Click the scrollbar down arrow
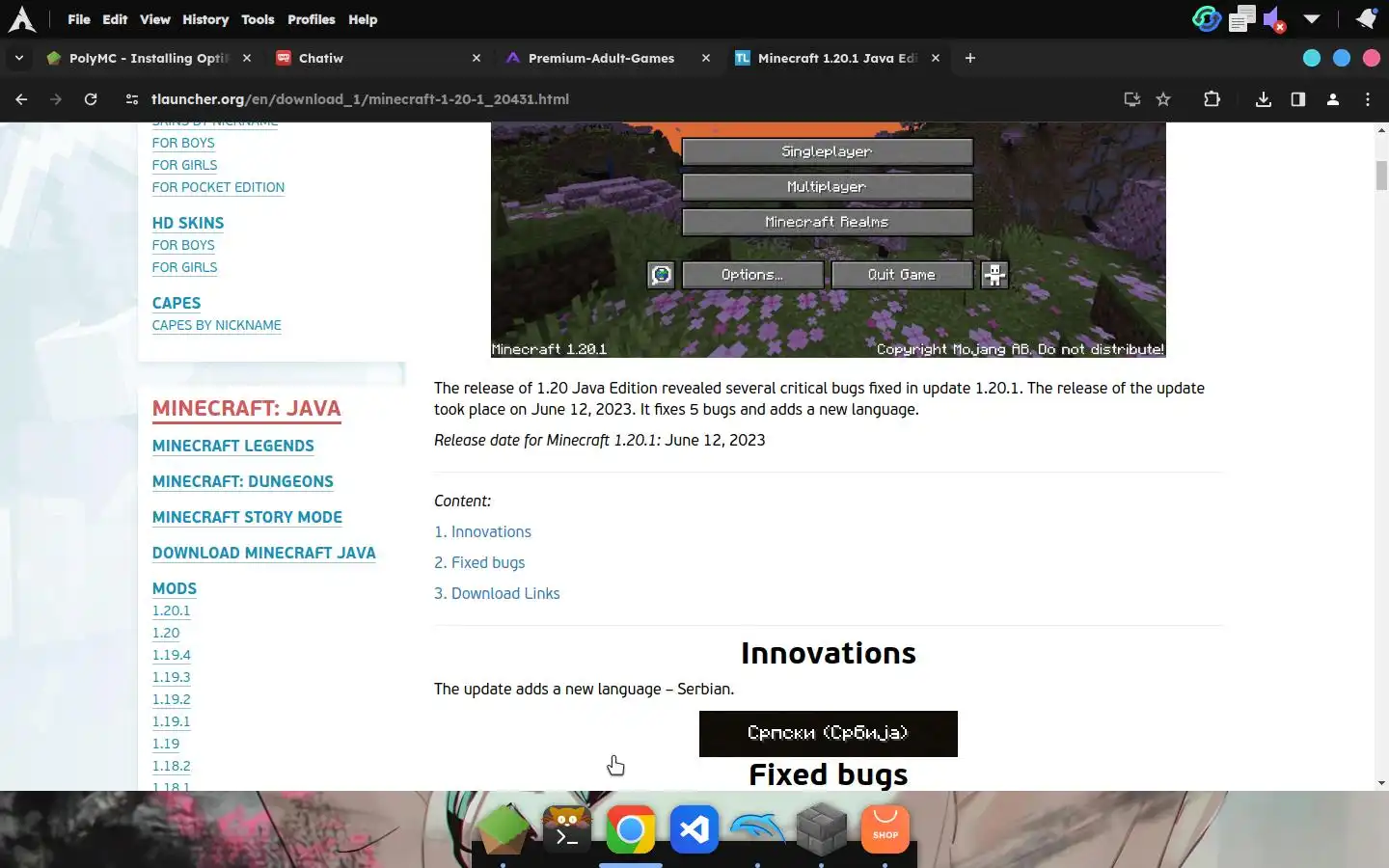This screenshot has width=1389, height=868. [x=1381, y=783]
